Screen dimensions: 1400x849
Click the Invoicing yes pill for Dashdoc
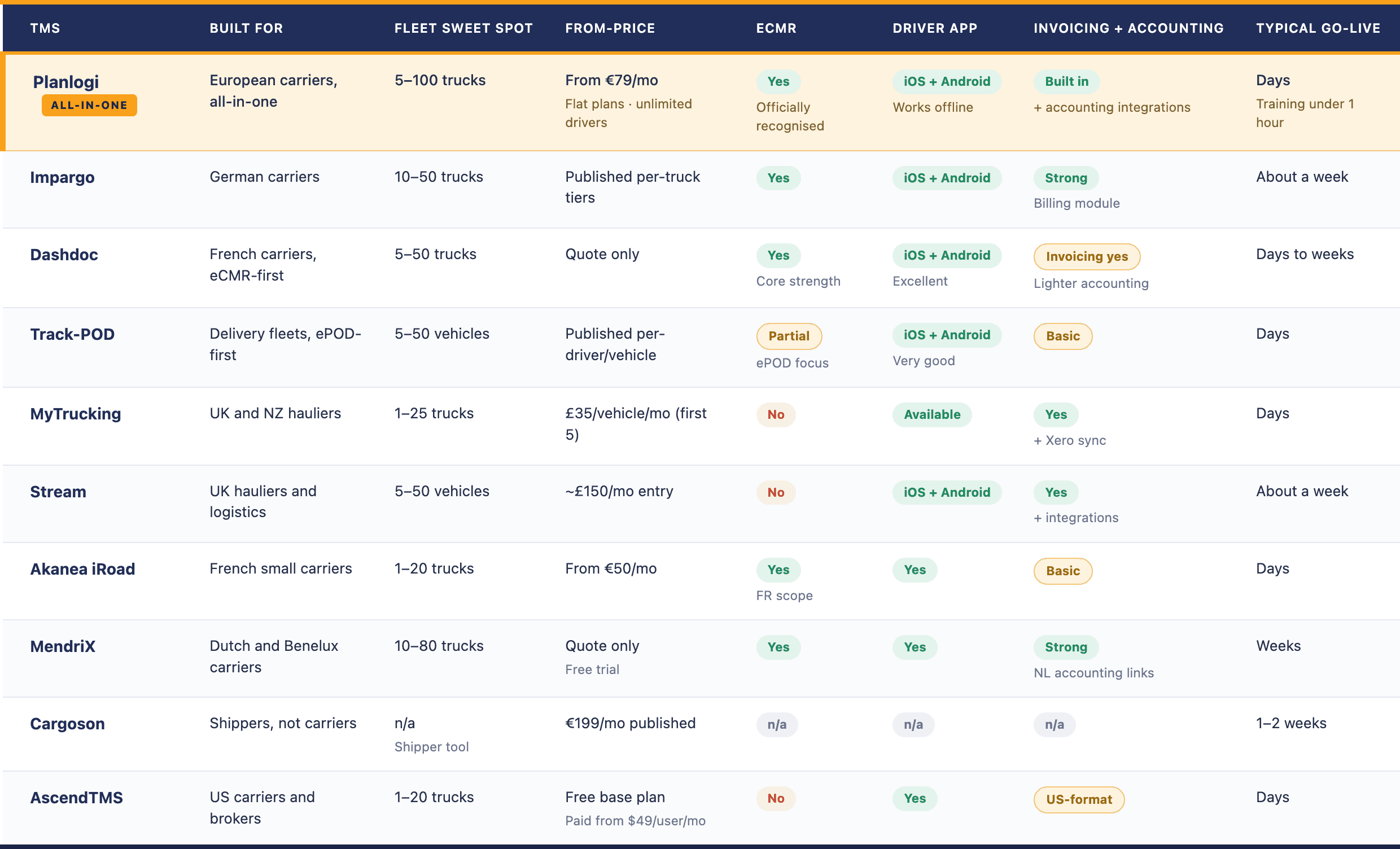pos(1086,256)
